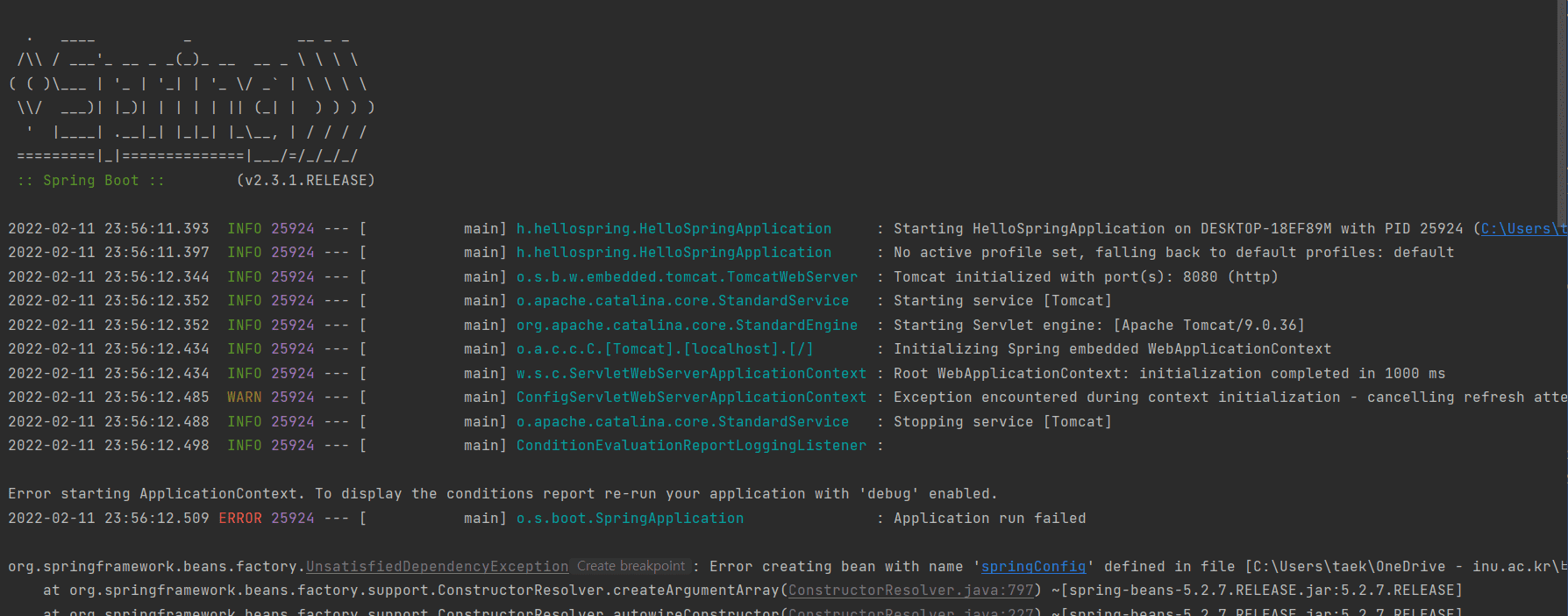1568x616 pixels.
Task: Click the org.apache.catalina.core.StandardEngine logger name
Action: (687, 326)
